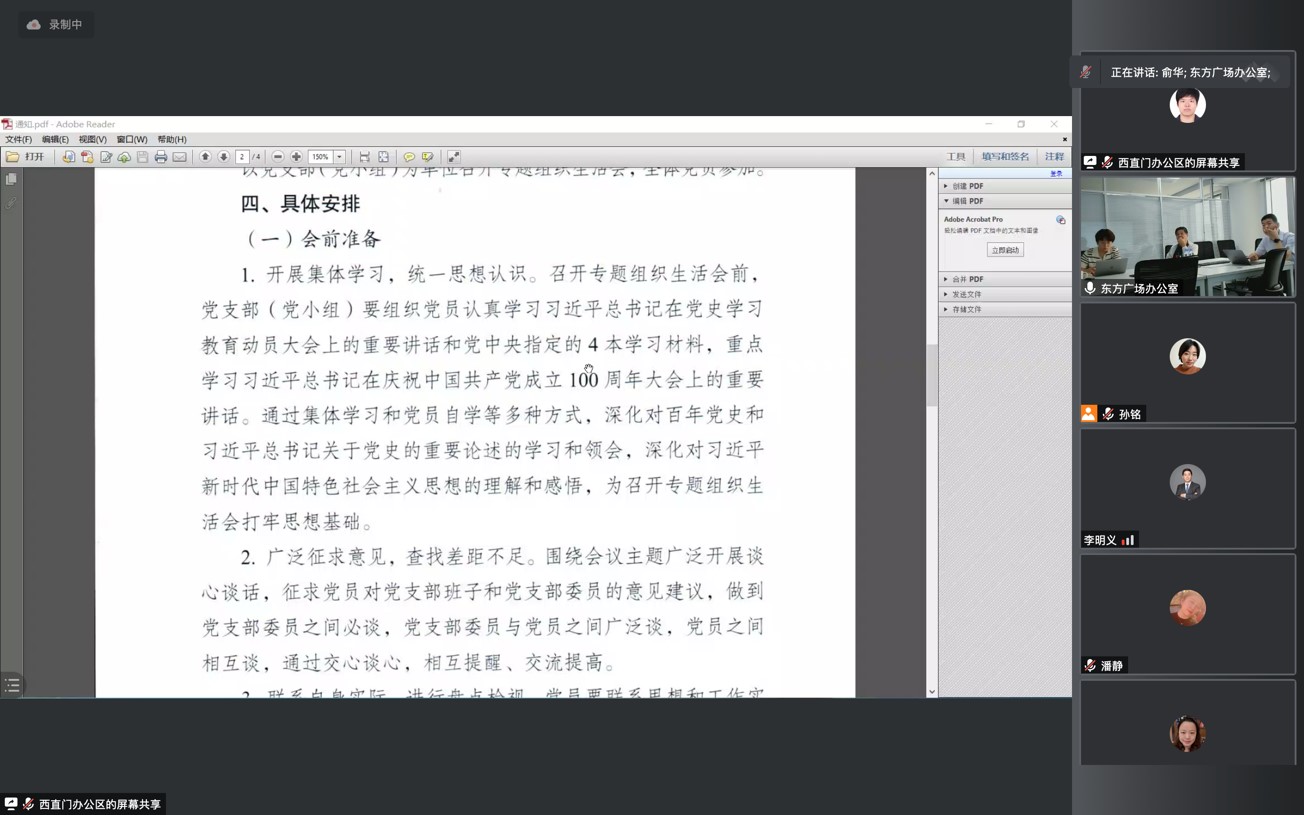Click the print icon in toolbar
This screenshot has height=815, width=1304.
(161, 157)
